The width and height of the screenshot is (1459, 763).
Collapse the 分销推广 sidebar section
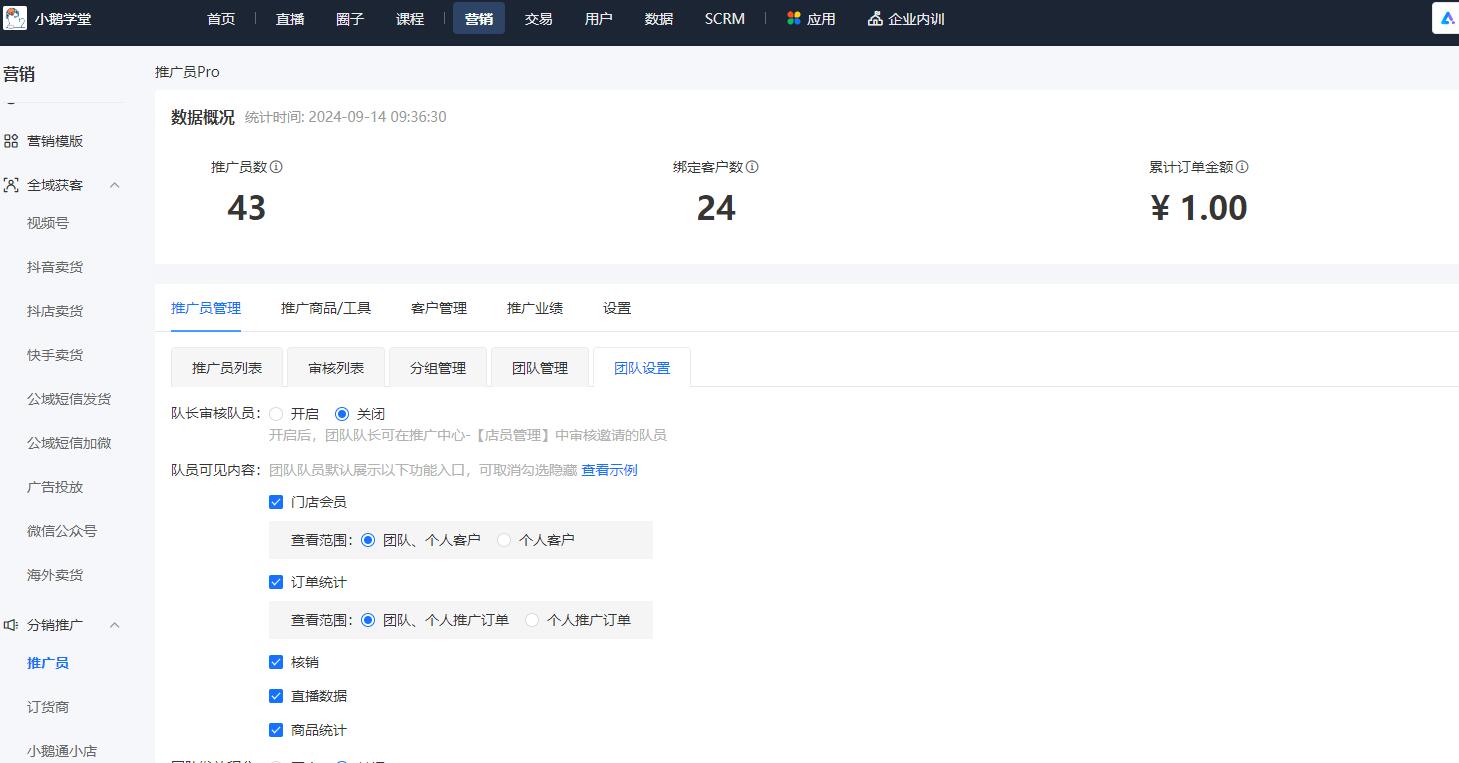(116, 624)
